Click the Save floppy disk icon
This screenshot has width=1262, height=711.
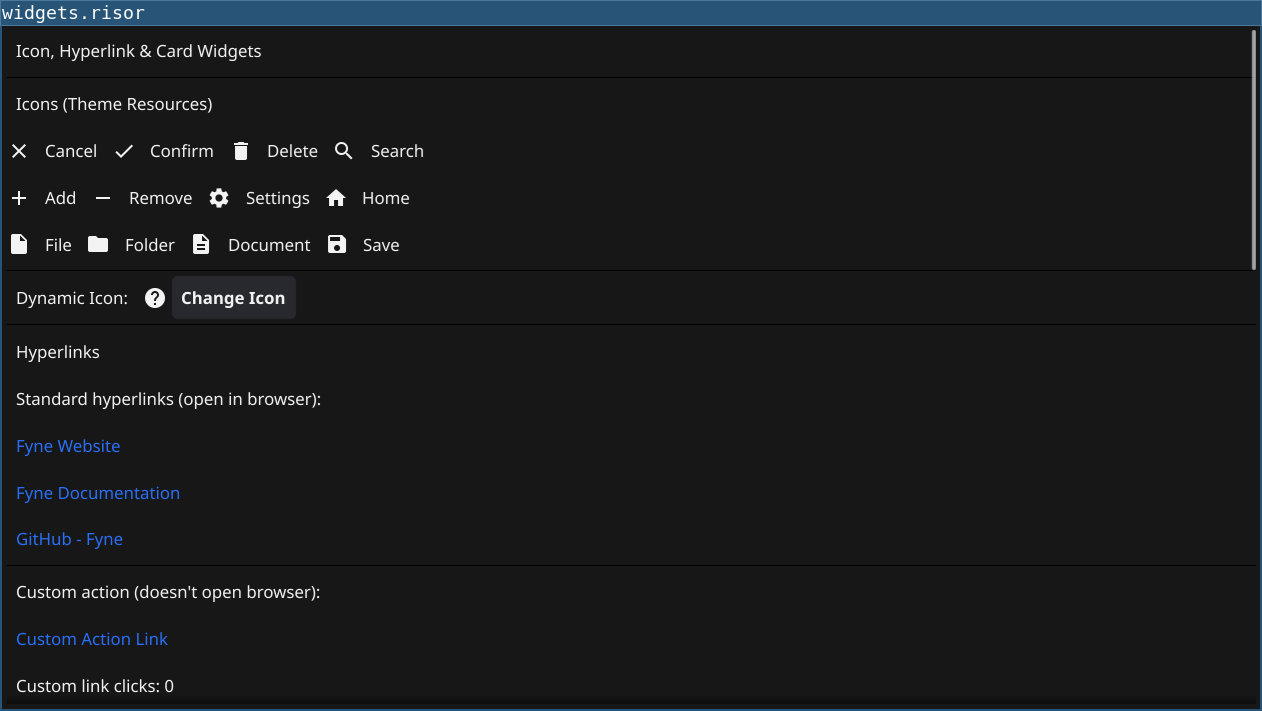coord(337,244)
